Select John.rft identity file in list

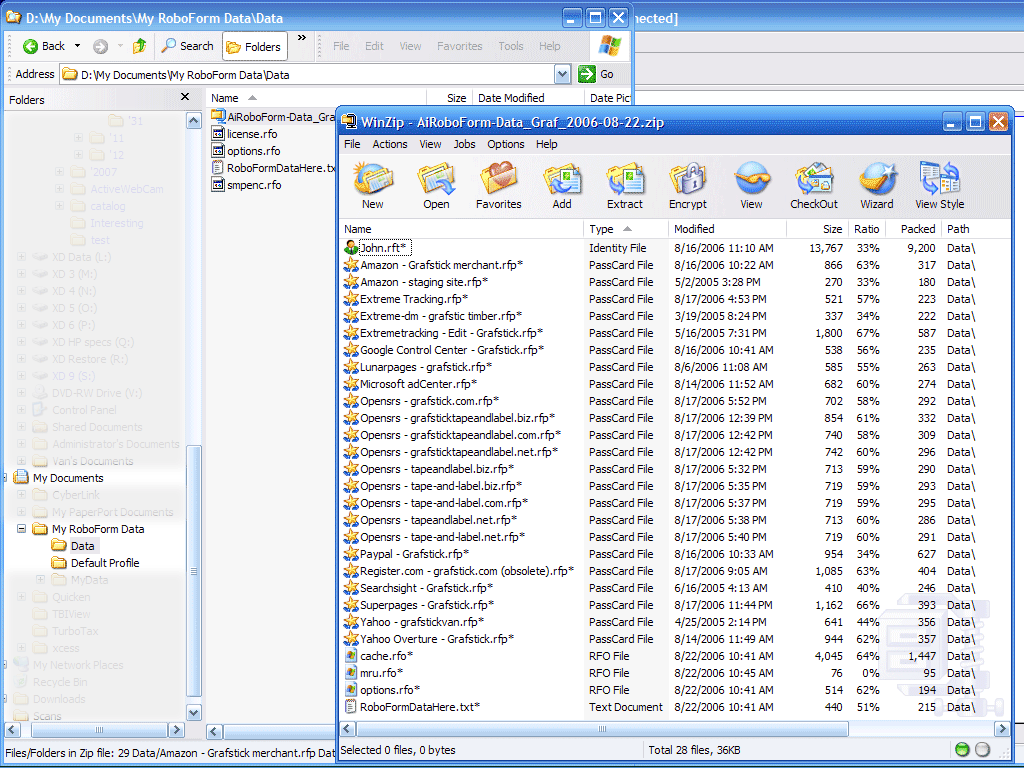click(x=385, y=248)
